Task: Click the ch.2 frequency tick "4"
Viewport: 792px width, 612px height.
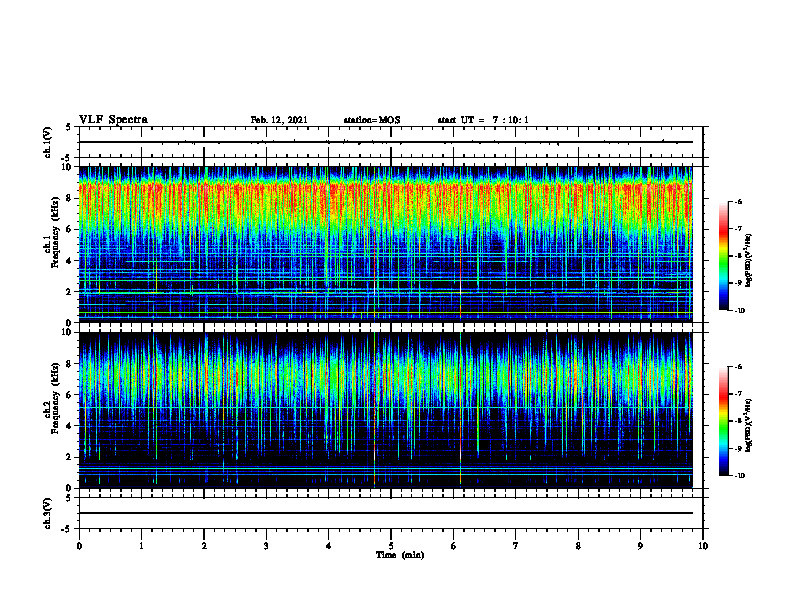Action: click(70, 426)
